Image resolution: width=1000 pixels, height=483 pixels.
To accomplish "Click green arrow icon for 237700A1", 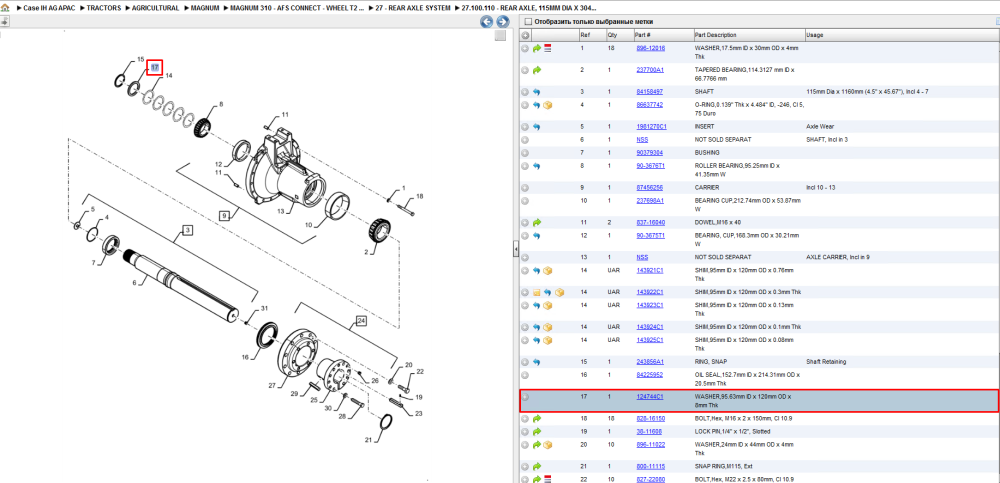I will point(537,70).
